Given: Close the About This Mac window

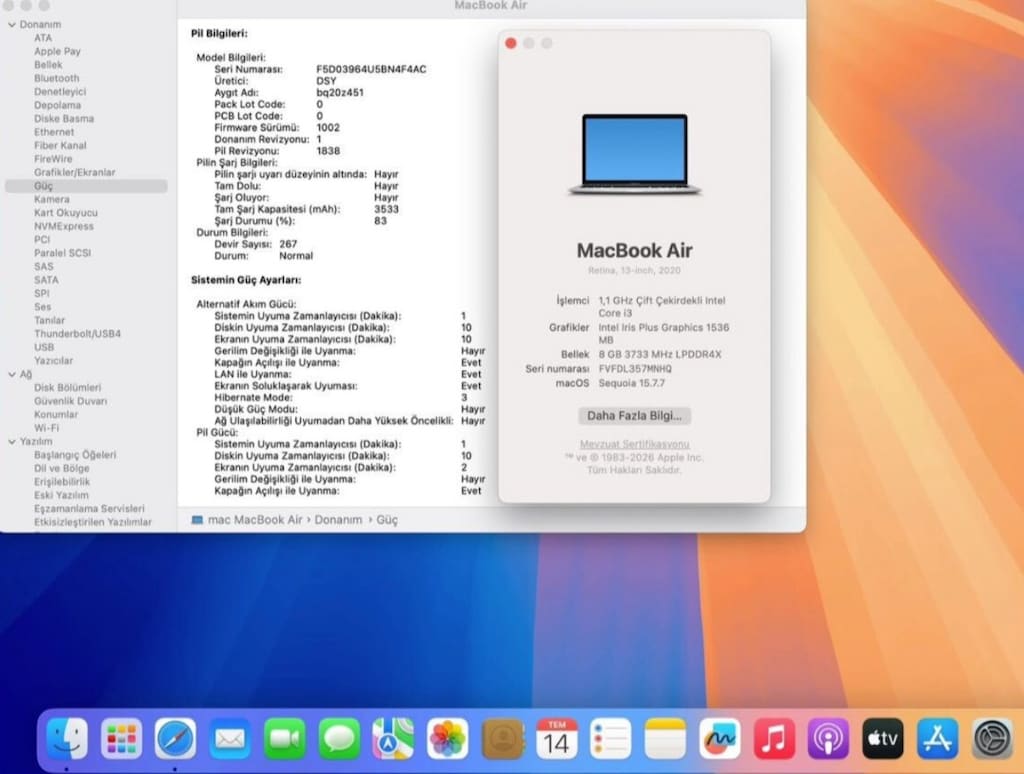Looking at the screenshot, I should pyautogui.click(x=511, y=43).
